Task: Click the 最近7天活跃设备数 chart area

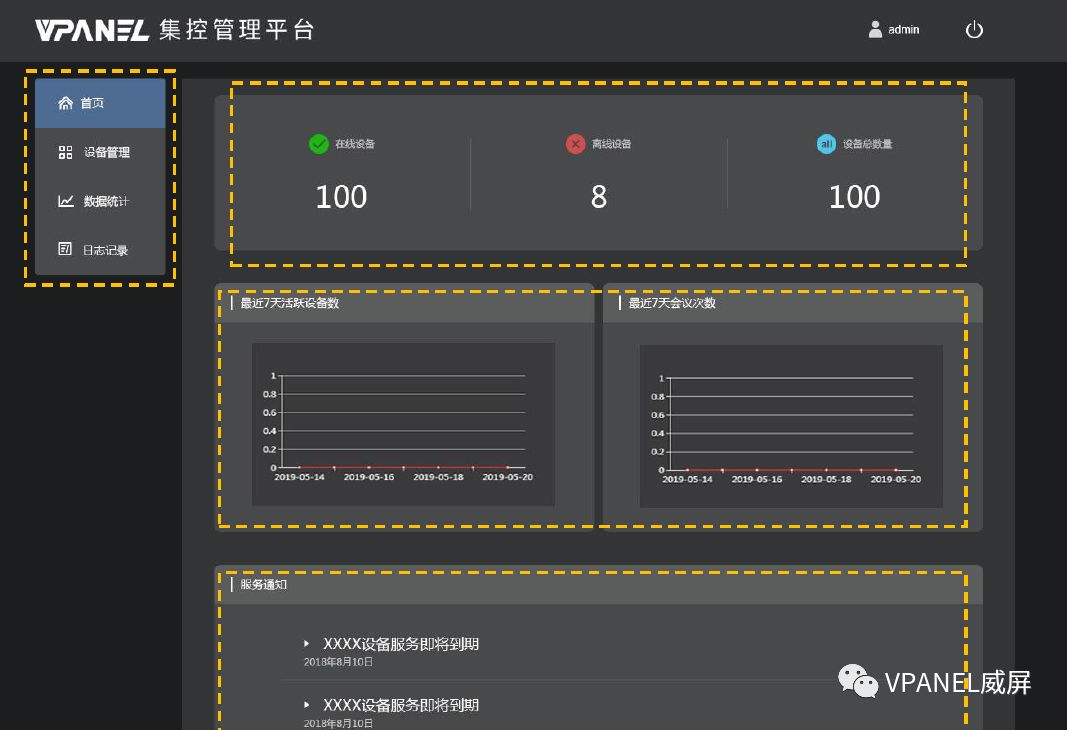Action: tap(403, 423)
